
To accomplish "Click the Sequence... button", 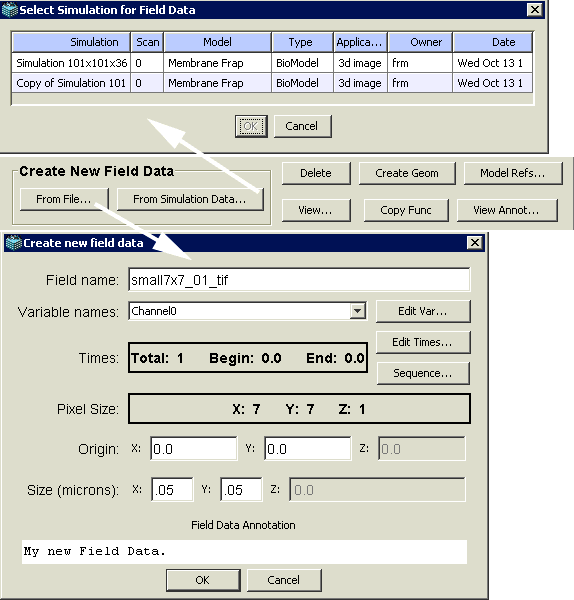I will coord(422,373).
